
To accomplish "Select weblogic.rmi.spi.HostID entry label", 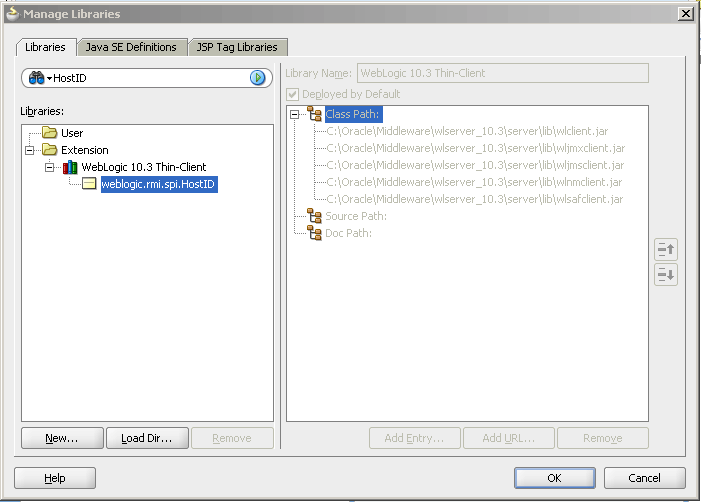I will click(159, 184).
